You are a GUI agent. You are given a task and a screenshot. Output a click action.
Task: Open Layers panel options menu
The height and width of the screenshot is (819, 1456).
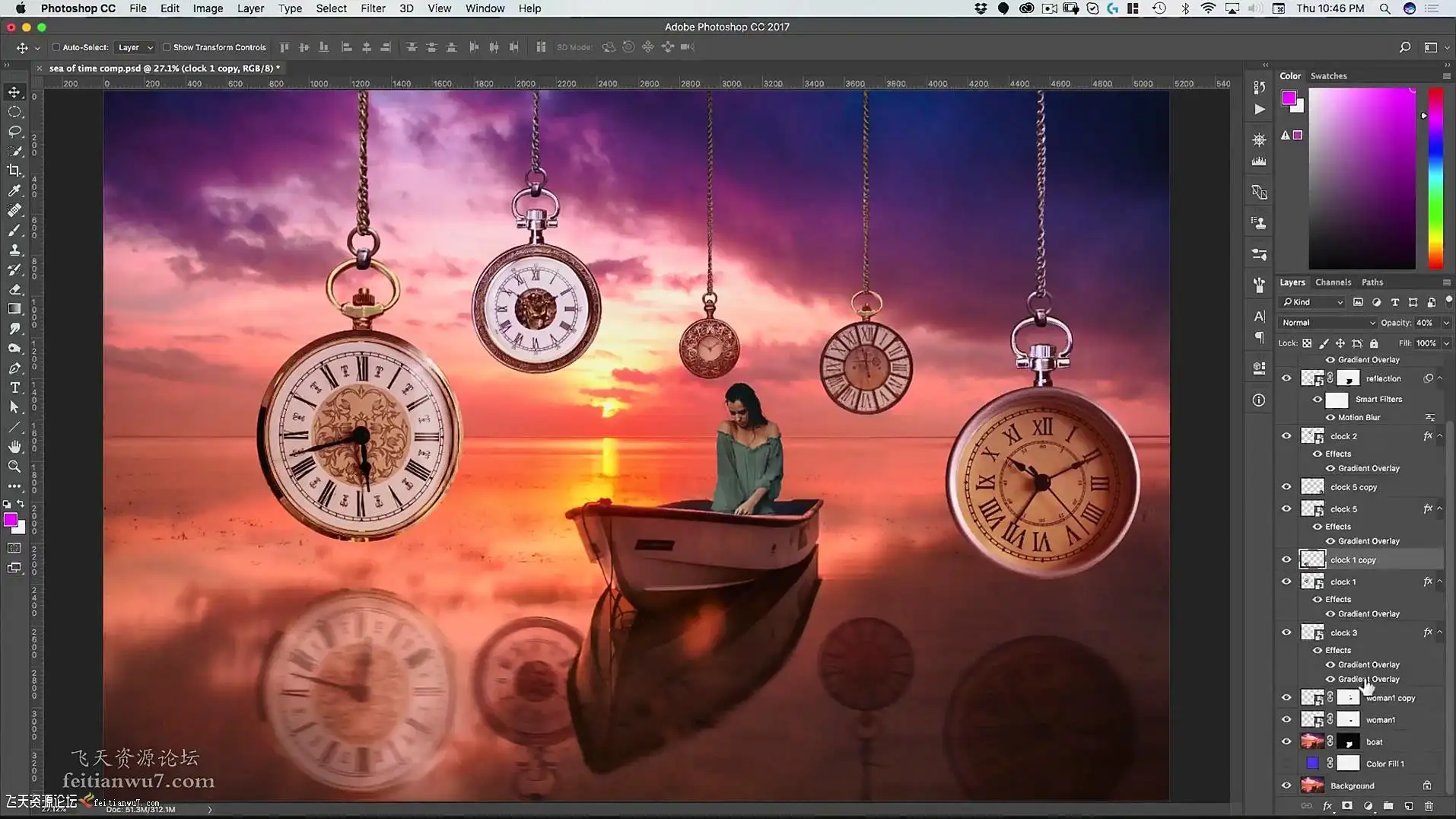click(x=1446, y=282)
